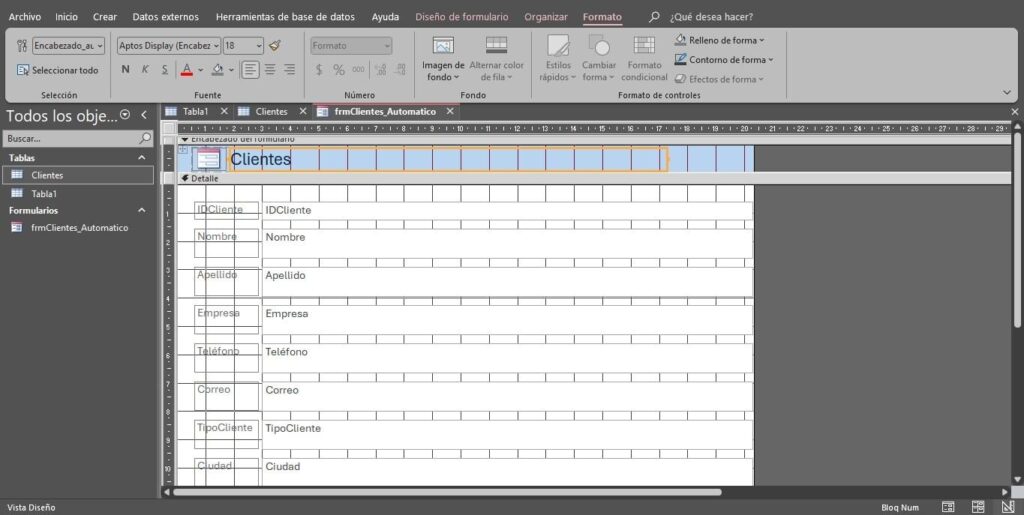Apply the red font color
This screenshot has height=515, width=1024.
click(x=187, y=69)
